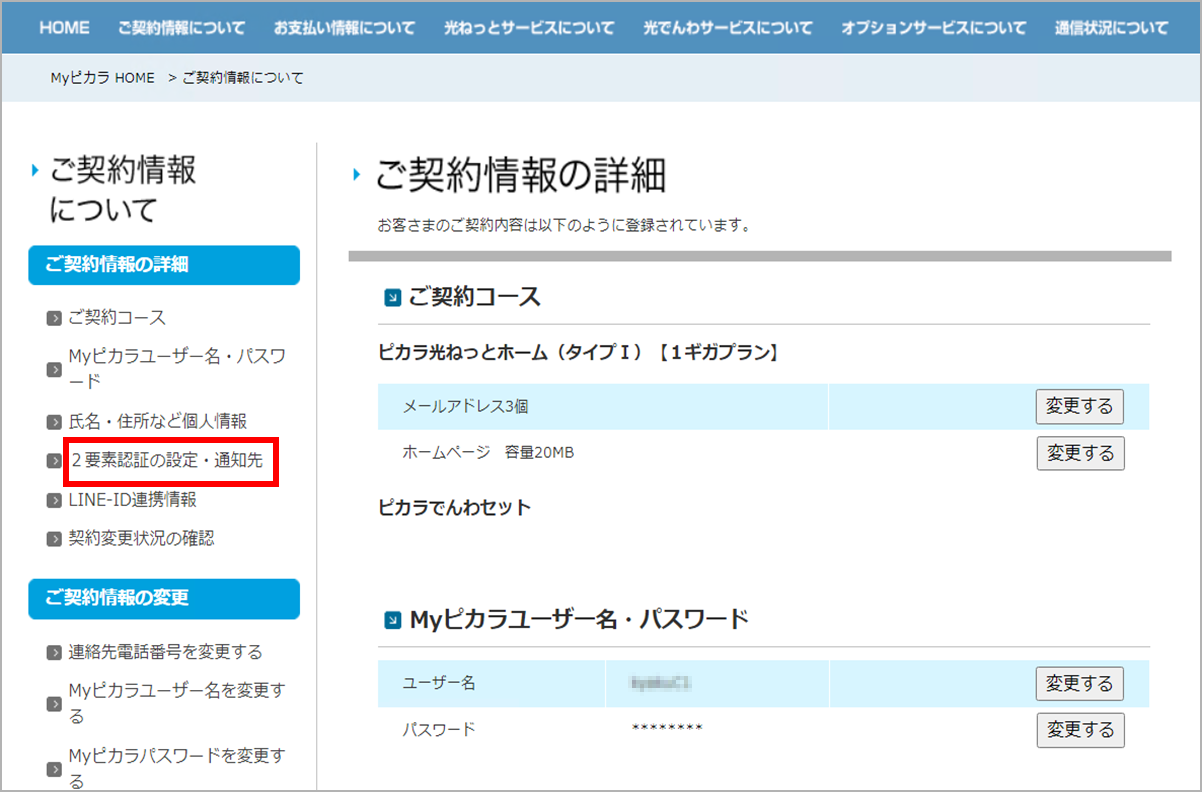Open 通信状況について menu
The height and width of the screenshot is (792, 1202).
pyautogui.click(x=1111, y=28)
